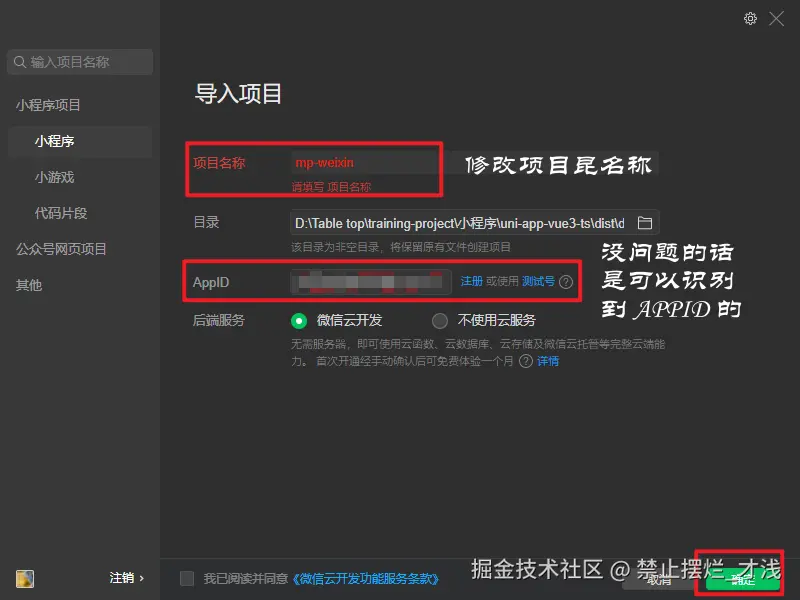Click the AppID input field
Screen dimensions: 800x600
coord(371,282)
